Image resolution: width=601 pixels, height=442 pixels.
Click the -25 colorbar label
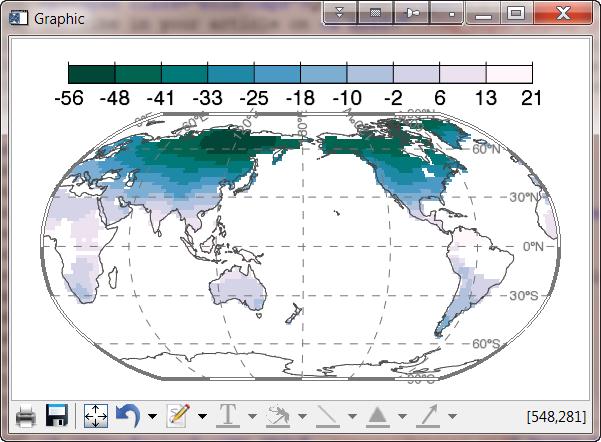(254, 98)
